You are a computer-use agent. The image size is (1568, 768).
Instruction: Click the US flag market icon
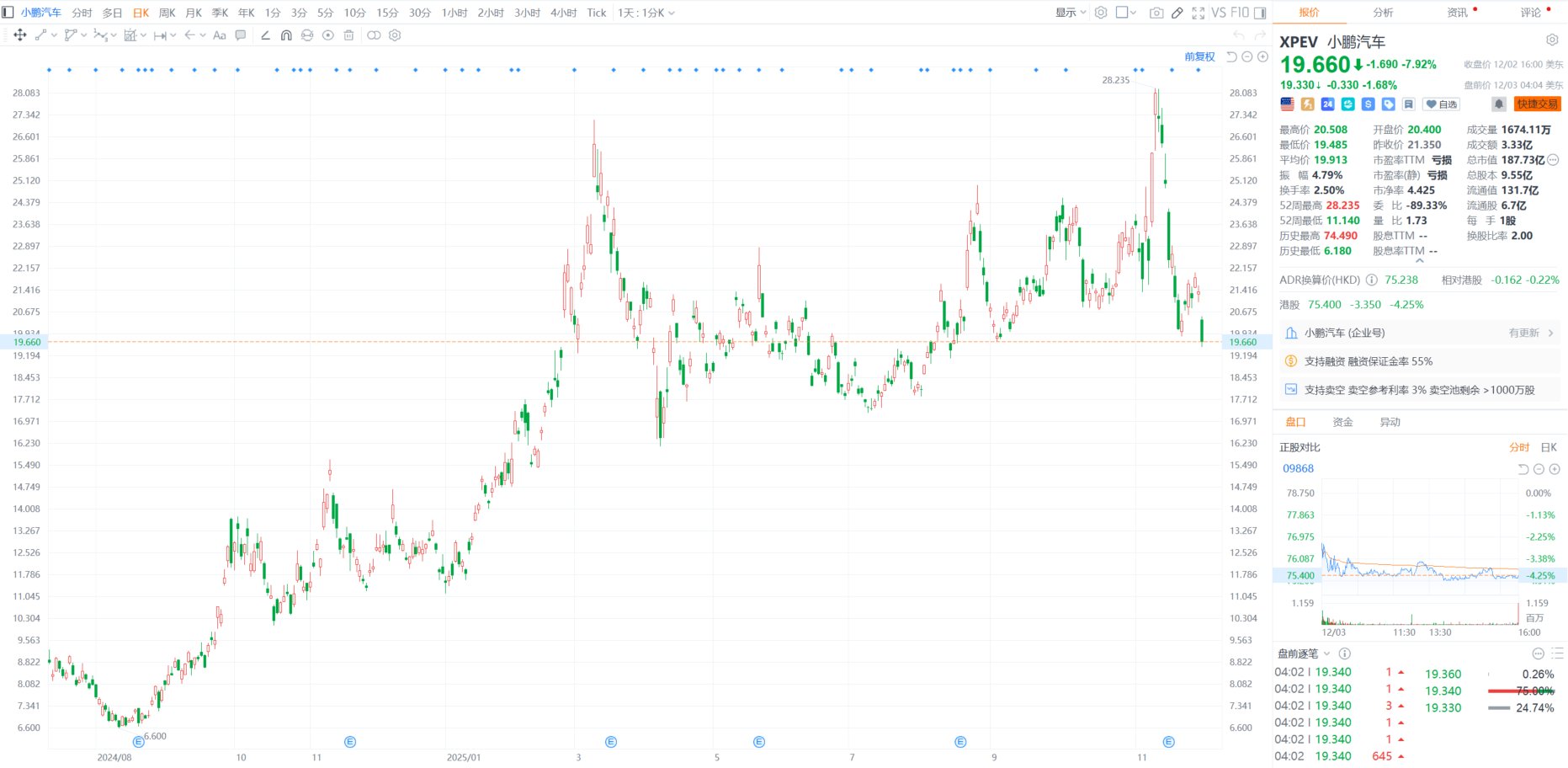point(1287,104)
